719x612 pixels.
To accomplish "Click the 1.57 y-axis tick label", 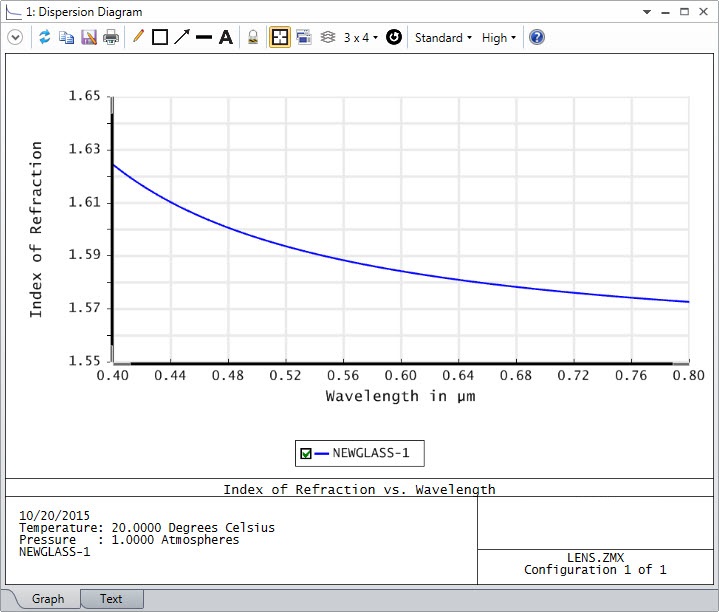I will click(x=84, y=308).
